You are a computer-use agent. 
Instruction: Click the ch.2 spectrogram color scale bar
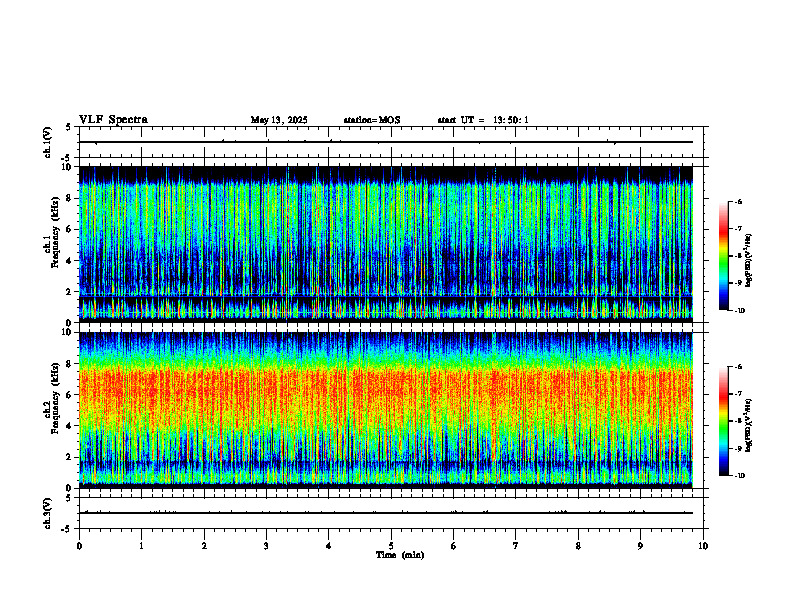(724, 421)
